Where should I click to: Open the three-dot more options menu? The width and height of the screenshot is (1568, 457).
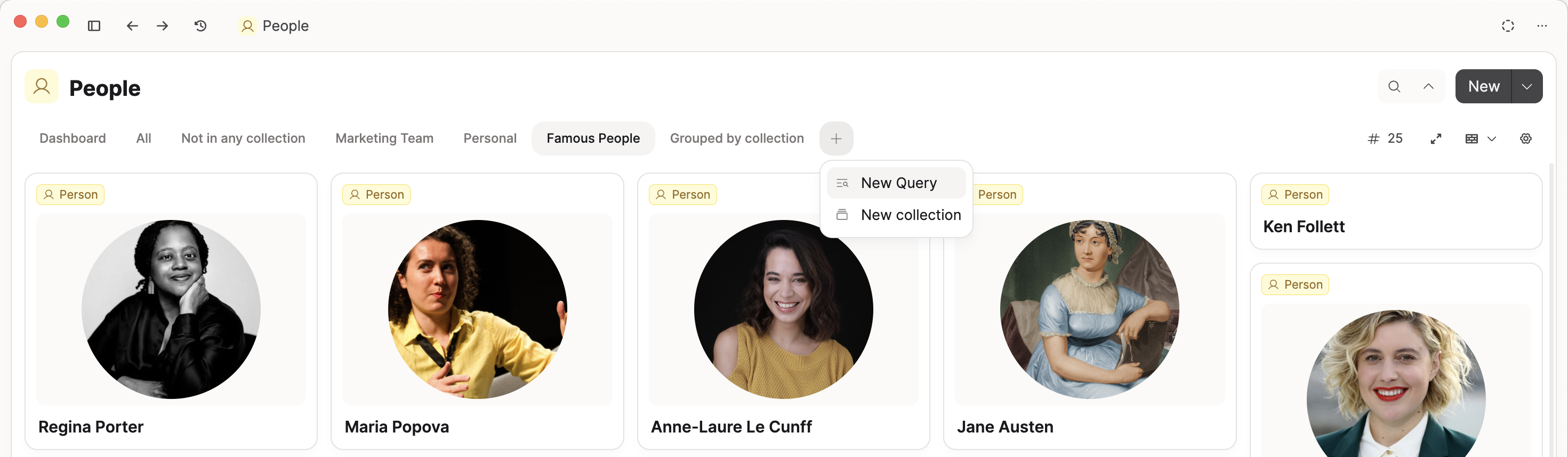(1542, 26)
